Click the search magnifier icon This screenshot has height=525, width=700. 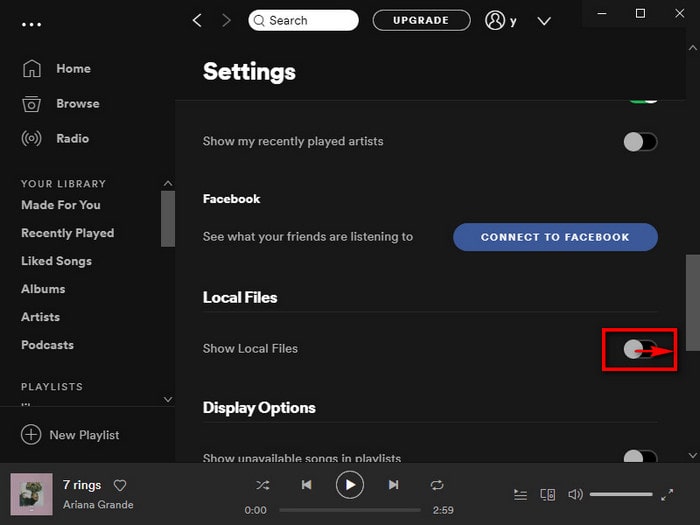[259, 21]
